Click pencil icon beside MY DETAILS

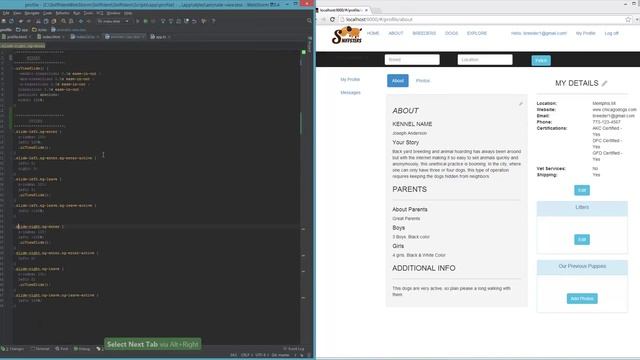pos(604,83)
